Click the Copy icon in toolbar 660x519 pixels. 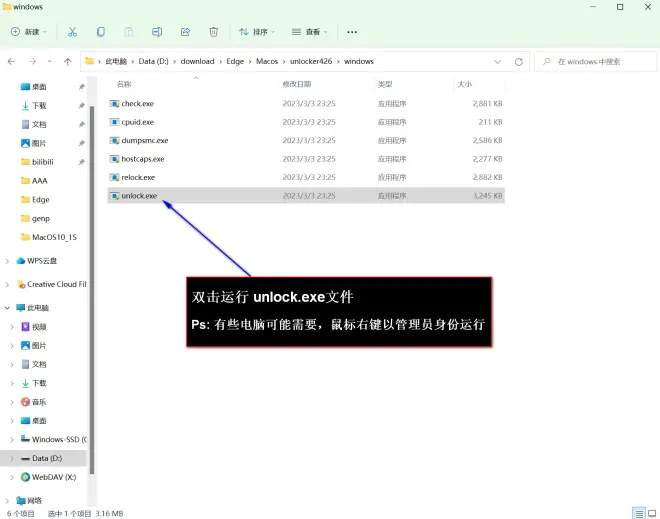(101, 32)
